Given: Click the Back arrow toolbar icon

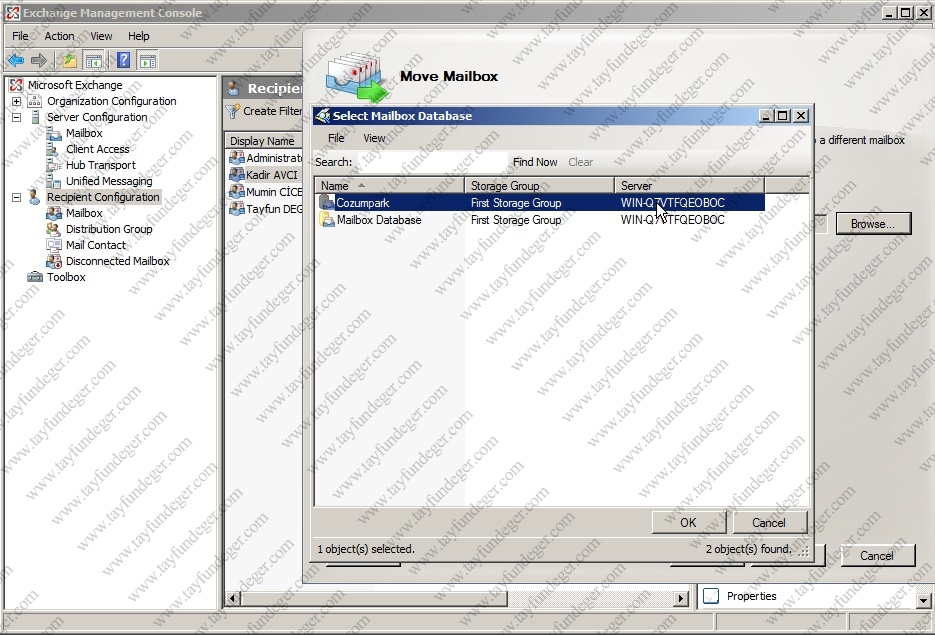Looking at the screenshot, I should 16,60.
